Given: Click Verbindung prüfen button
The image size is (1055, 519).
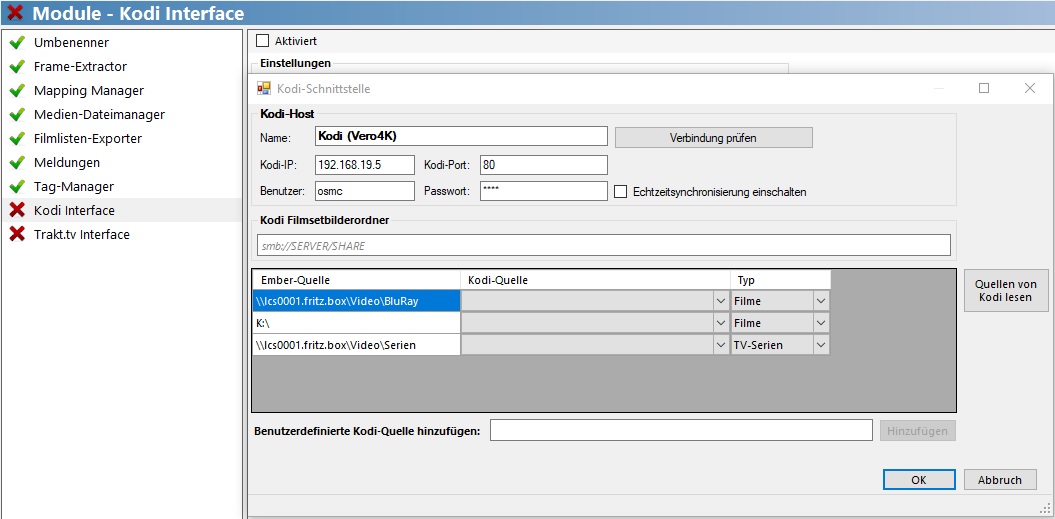Looking at the screenshot, I should click(x=713, y=137).
